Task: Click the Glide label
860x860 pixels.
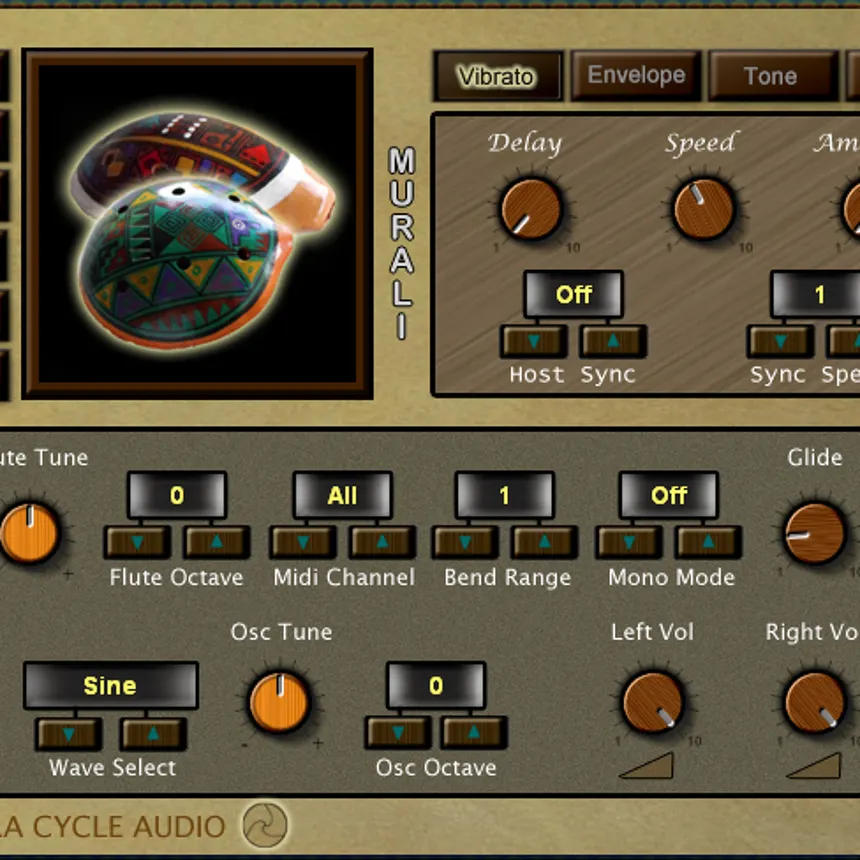Action: pyautogui.click(x=814, y=457)
